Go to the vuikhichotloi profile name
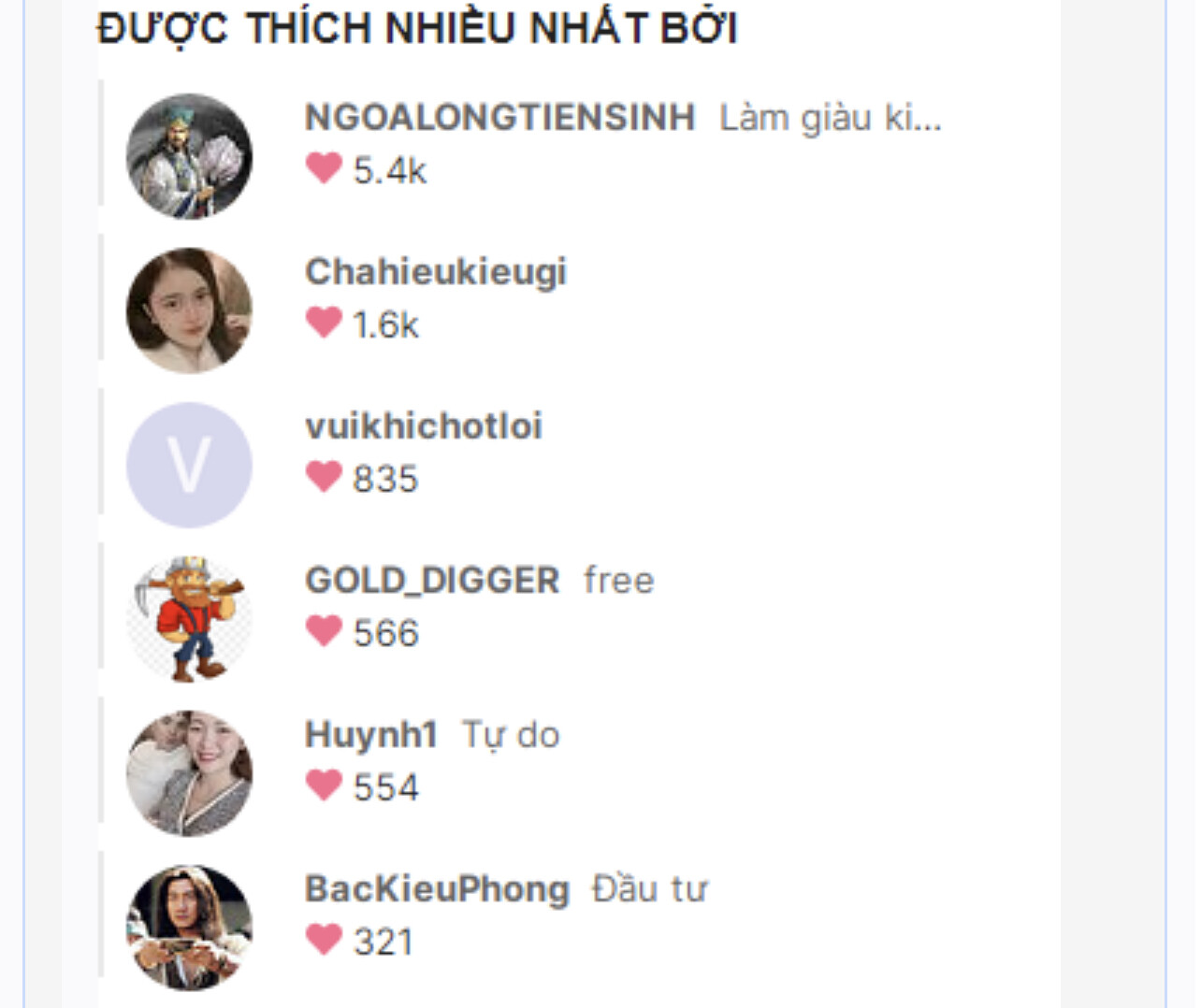This screenshot has height=1008, width=1201. [x=424, y=426]
